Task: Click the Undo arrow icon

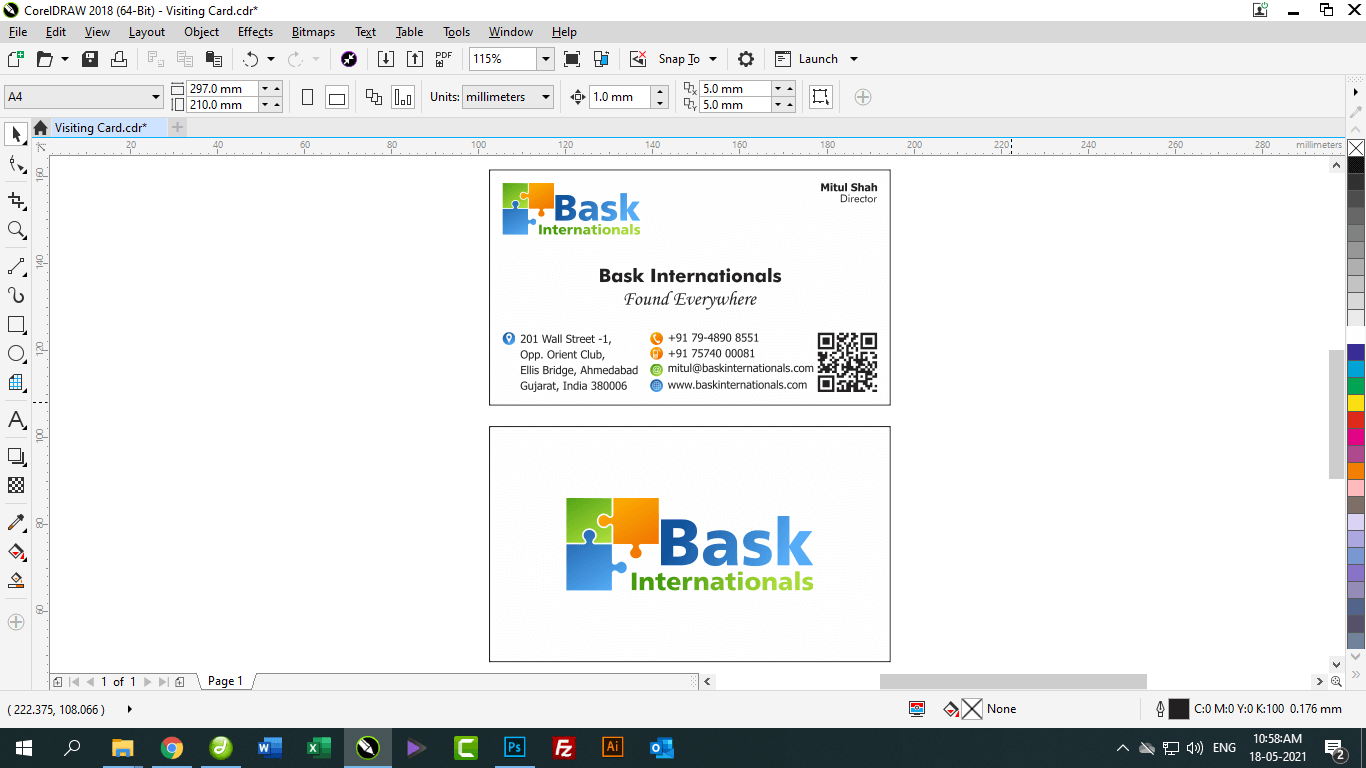Action: point(250,59)
